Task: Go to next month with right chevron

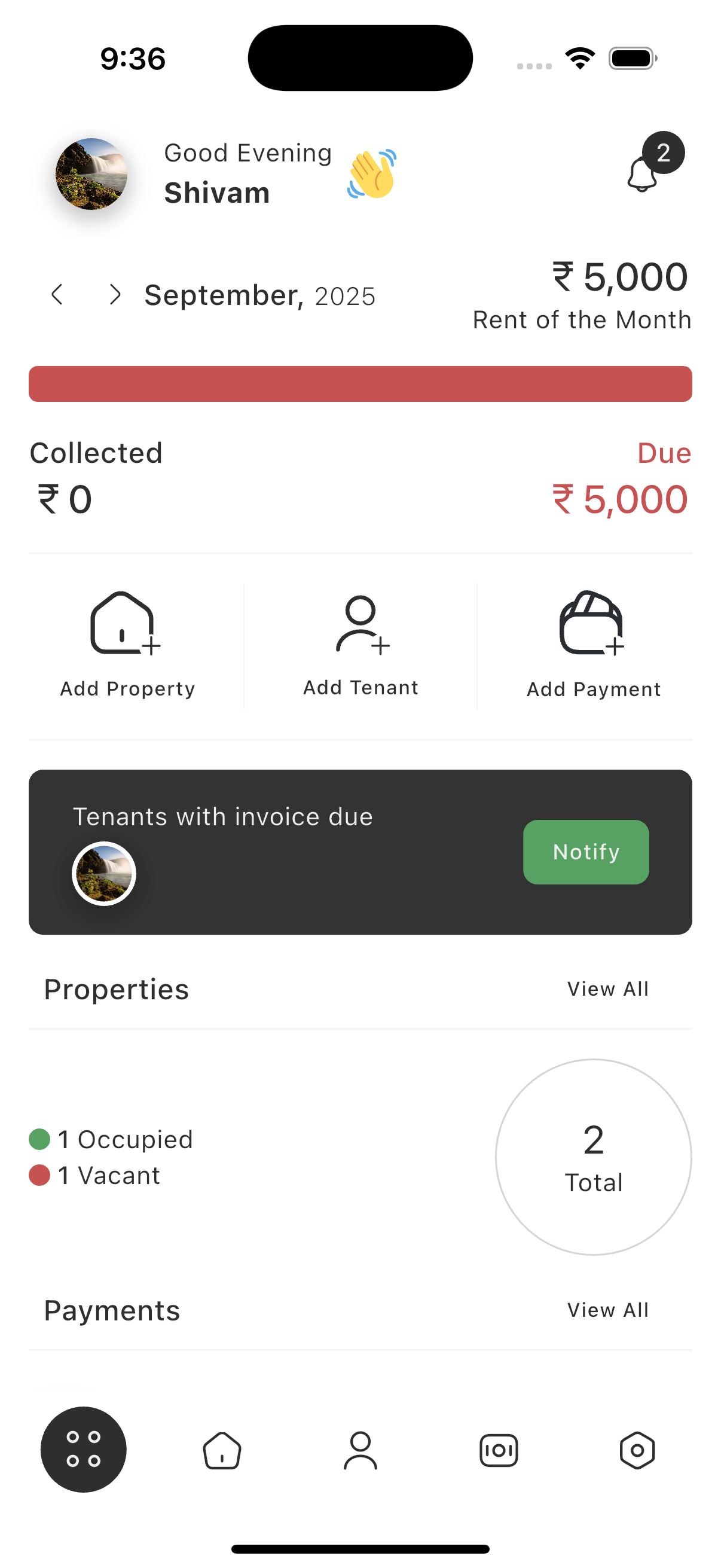Action: coord(114,295)
